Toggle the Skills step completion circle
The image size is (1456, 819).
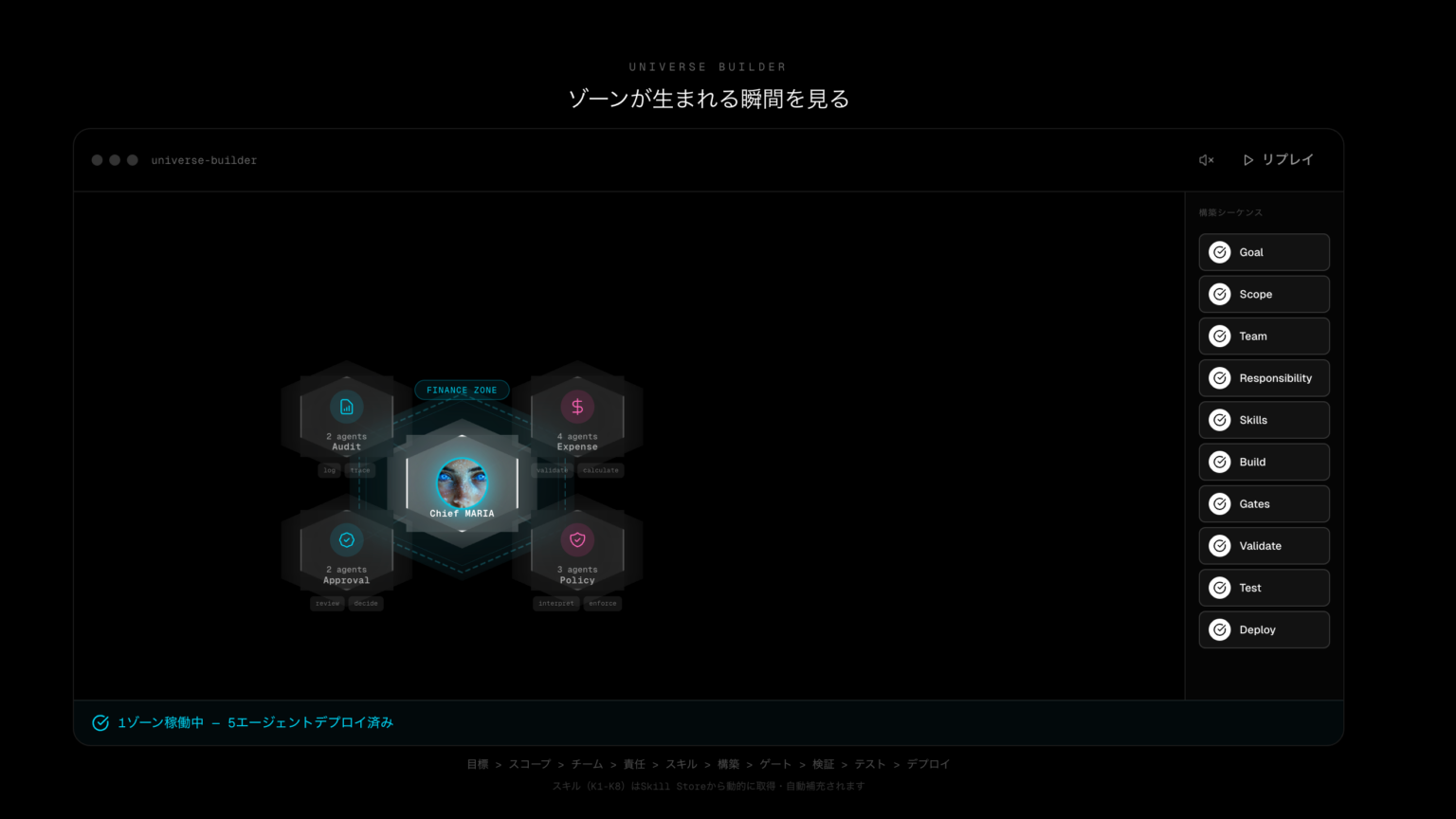pyautogui.click(x=1220, y=420)
